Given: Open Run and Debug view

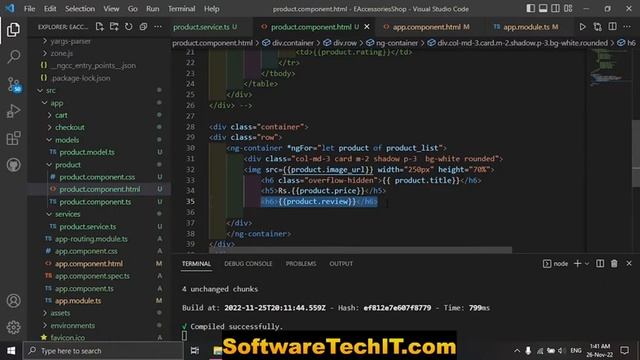Looking at the screenshot, I should pos(13,111).
